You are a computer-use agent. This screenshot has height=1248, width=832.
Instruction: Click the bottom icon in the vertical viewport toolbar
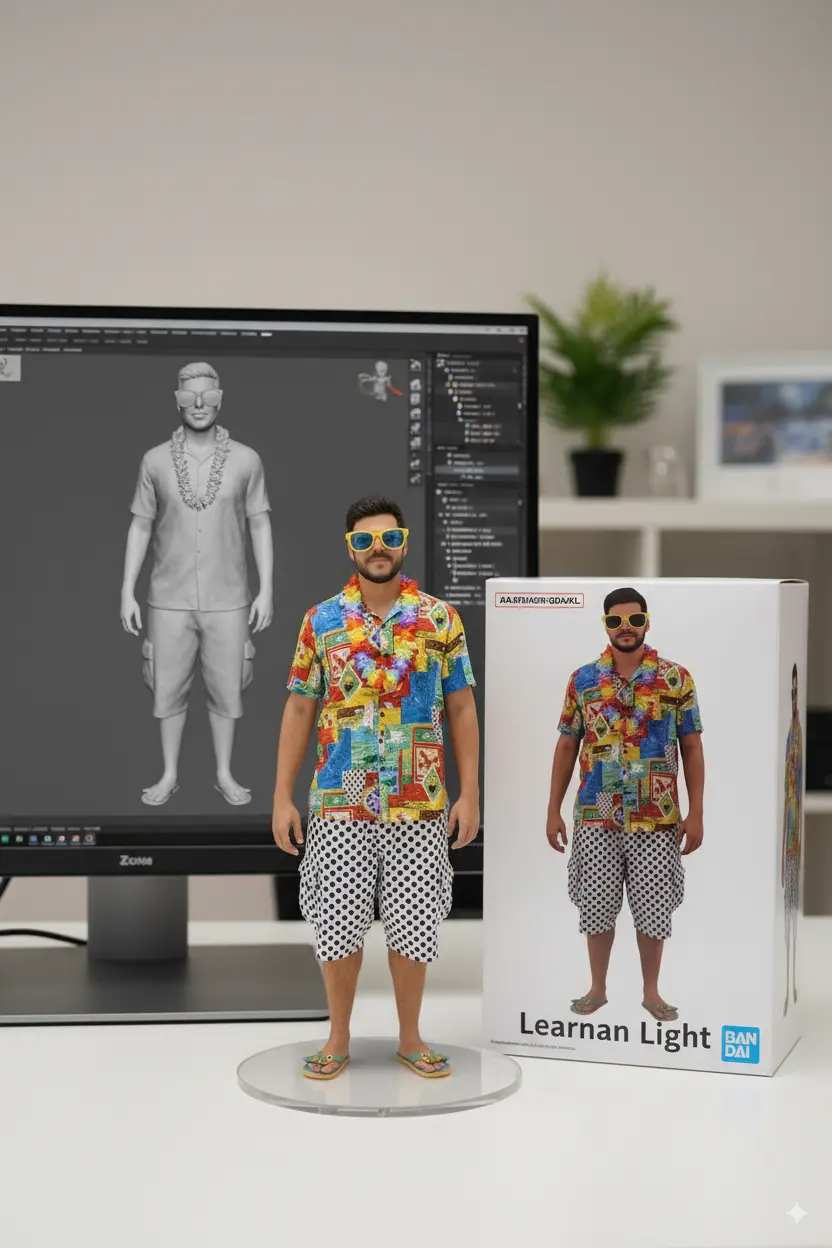[415, 478]
